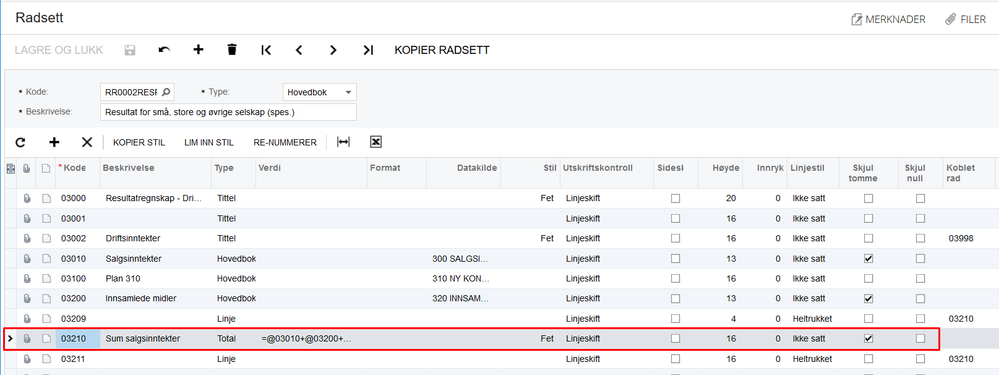Go to previous record
This screenshot has height=375, width=999.
[299, 50]
